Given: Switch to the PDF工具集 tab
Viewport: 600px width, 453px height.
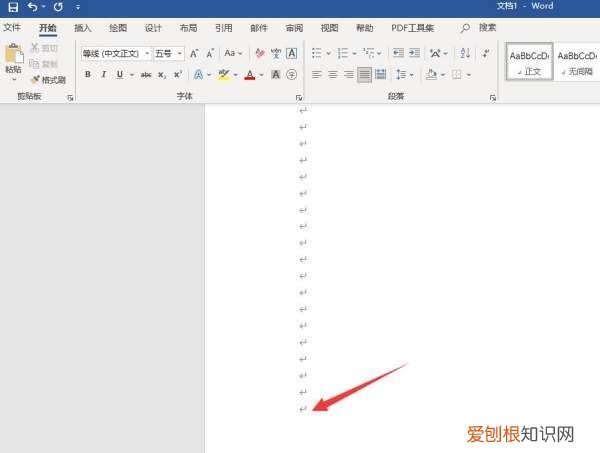Looking at the screenshot, I should click(412, 28).
